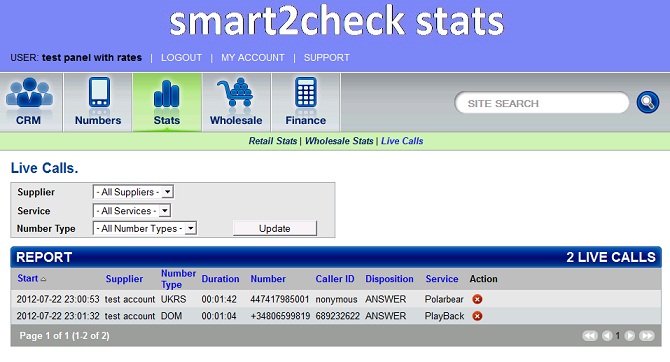Sort report by Start column header
Viewport: 670px width, 362px height.
(x=28, y=278)
